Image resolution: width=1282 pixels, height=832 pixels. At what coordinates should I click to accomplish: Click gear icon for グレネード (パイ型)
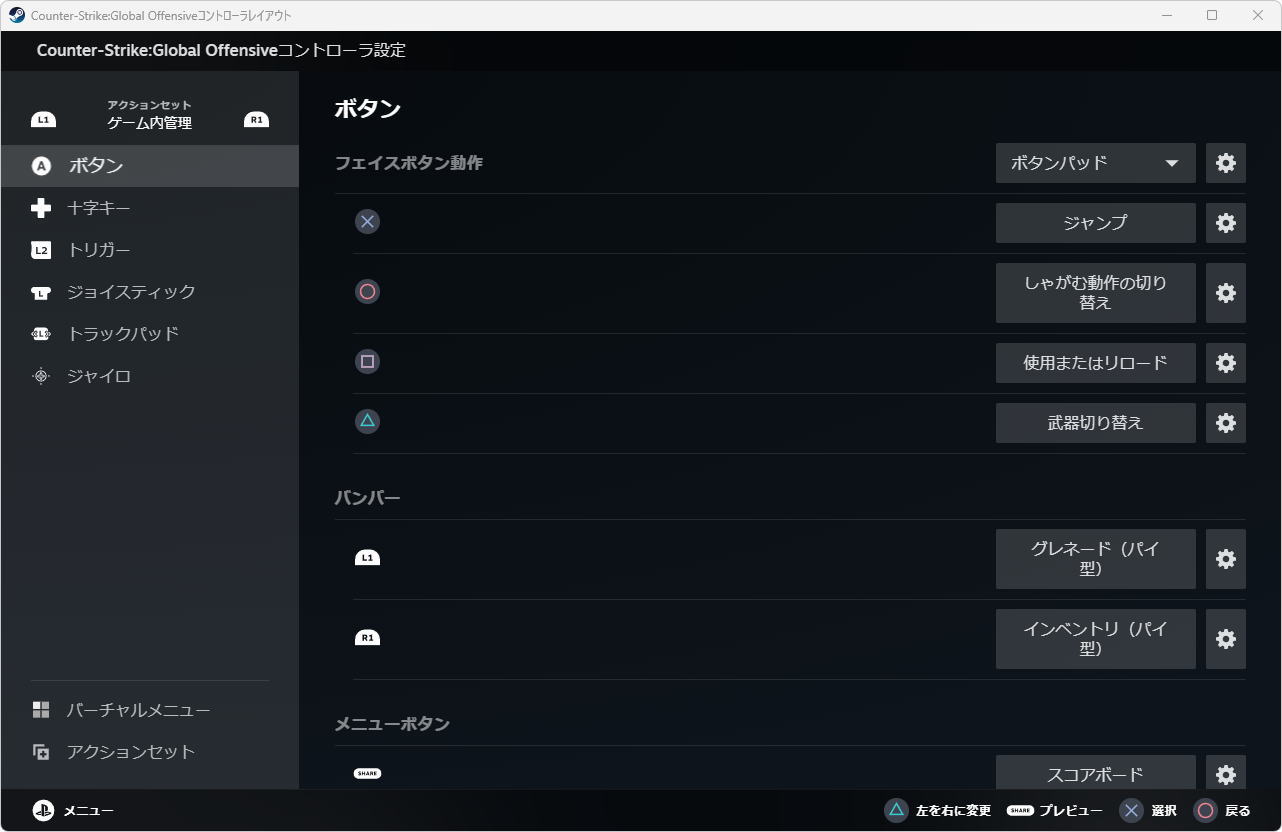[1225, 559]
